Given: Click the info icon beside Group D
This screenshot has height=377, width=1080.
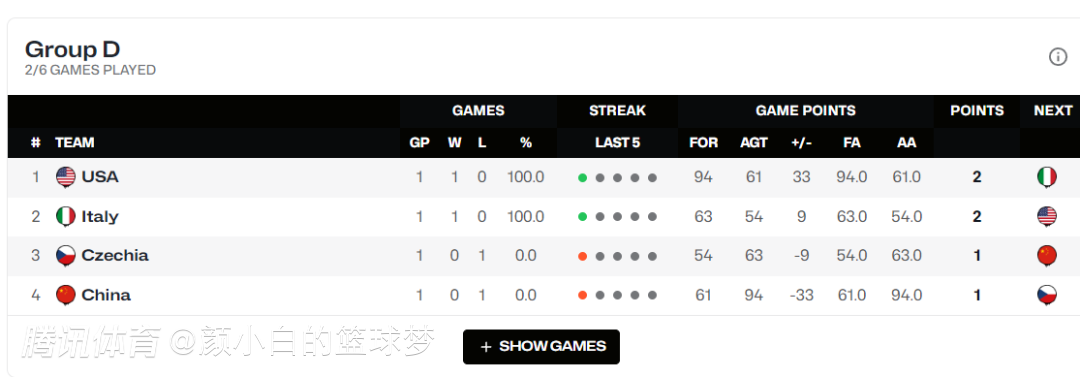Looking at the screenshot, I should (x=1057, y=57).
